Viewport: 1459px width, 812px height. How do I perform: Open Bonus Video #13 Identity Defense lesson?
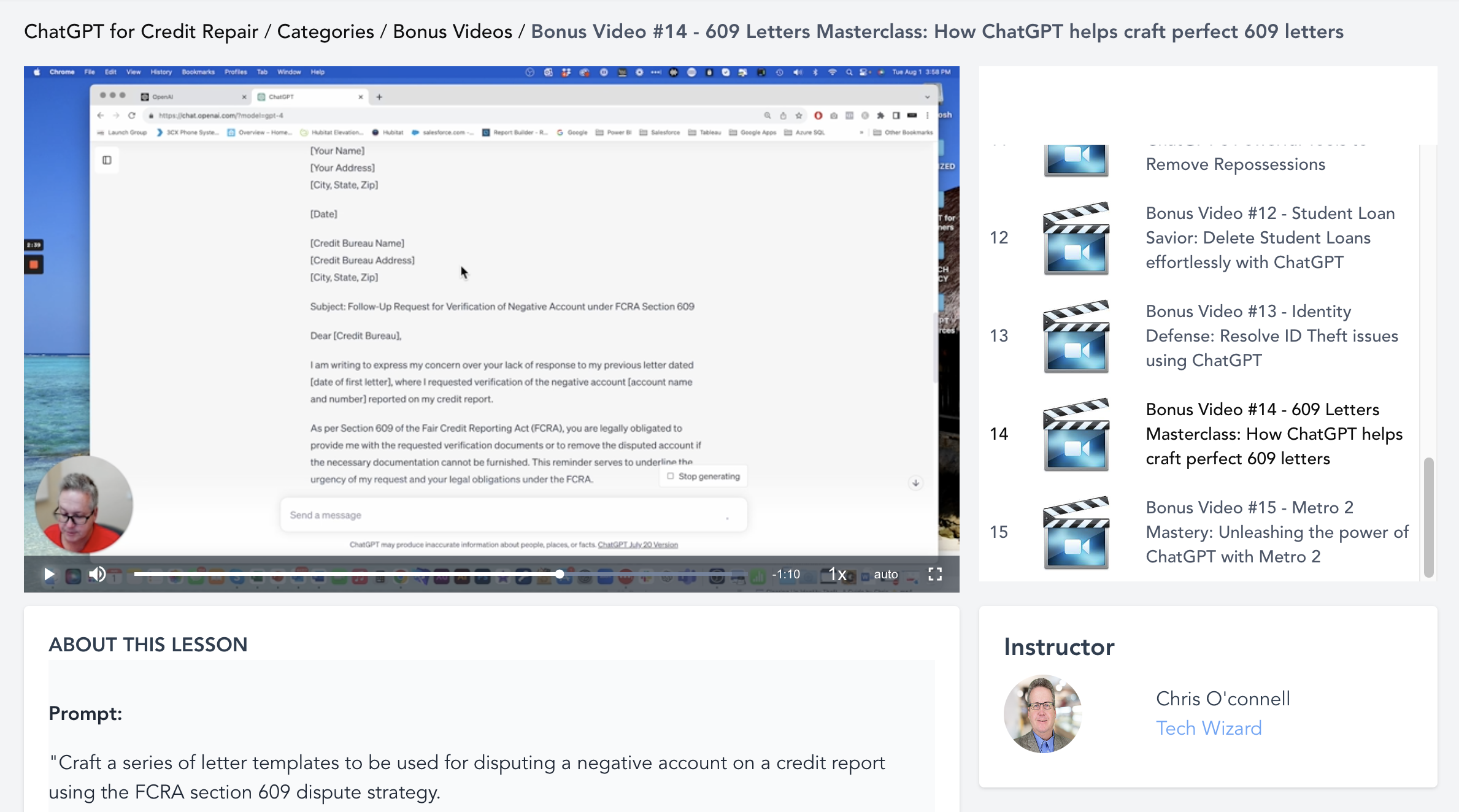1271,336
